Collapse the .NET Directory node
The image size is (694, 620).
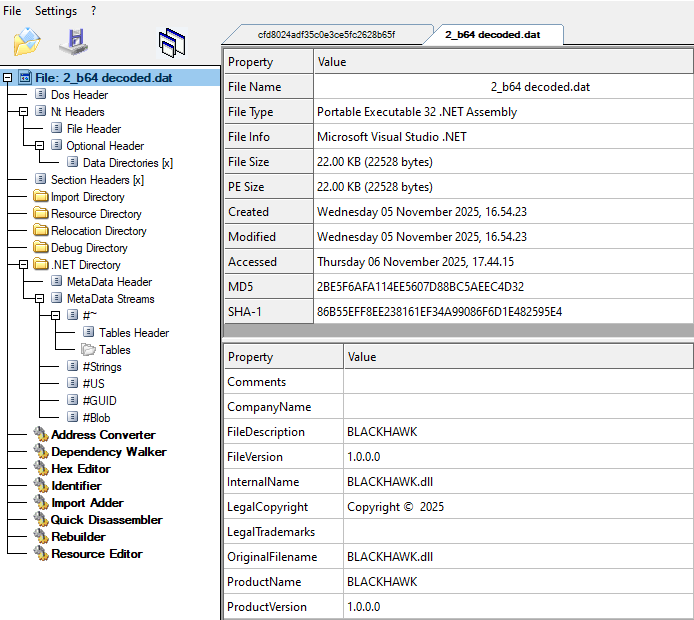pyautogui.click(x=24, y=265)
